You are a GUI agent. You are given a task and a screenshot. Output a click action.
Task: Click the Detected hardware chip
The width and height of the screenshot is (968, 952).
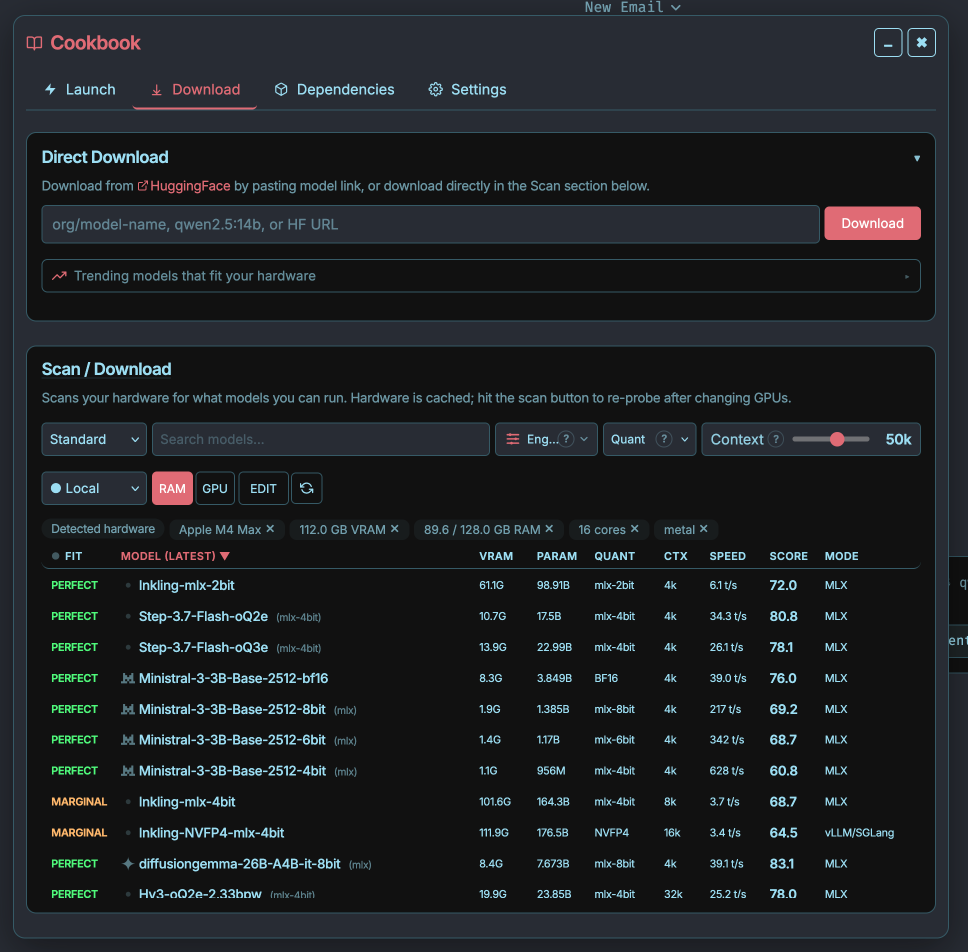[102, 529]
